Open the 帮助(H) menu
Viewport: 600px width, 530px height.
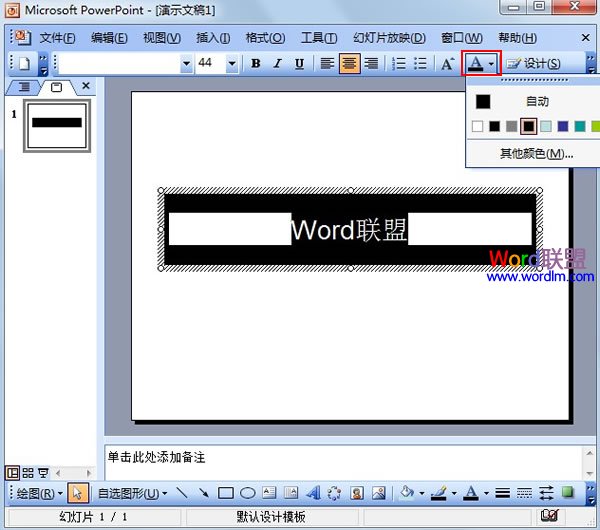pos(517,38)
